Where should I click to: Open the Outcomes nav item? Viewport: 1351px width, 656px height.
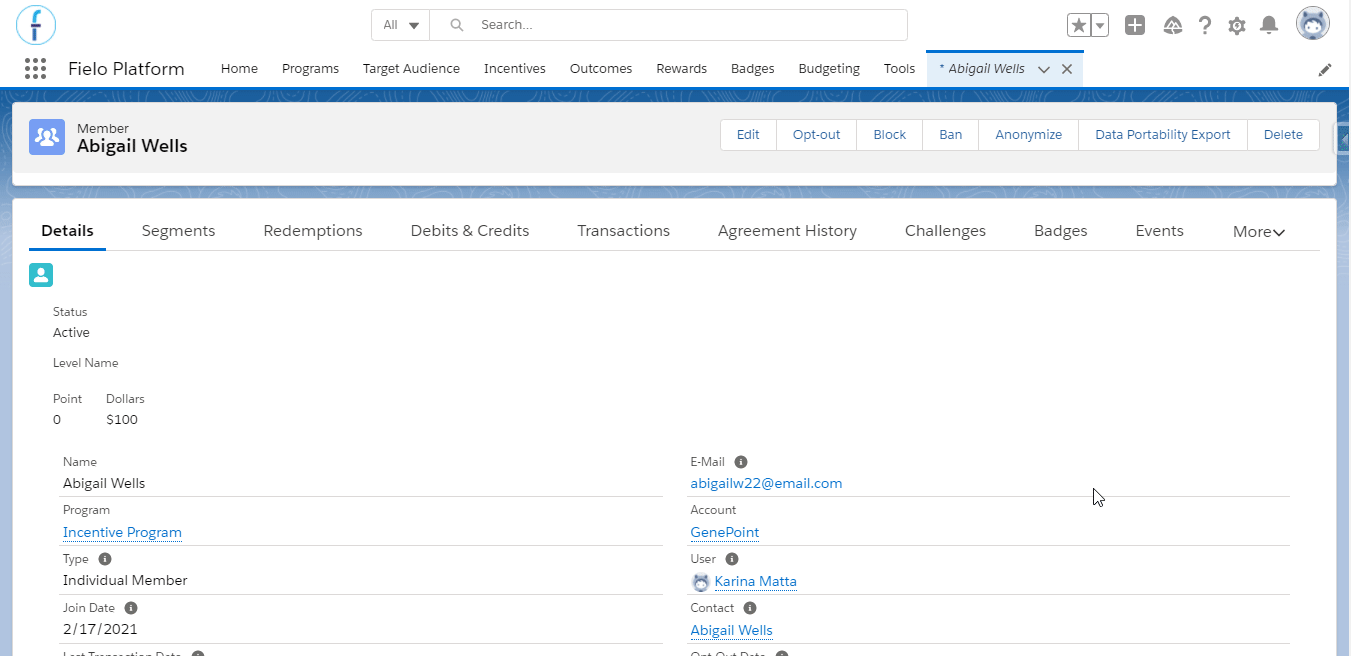601,69
